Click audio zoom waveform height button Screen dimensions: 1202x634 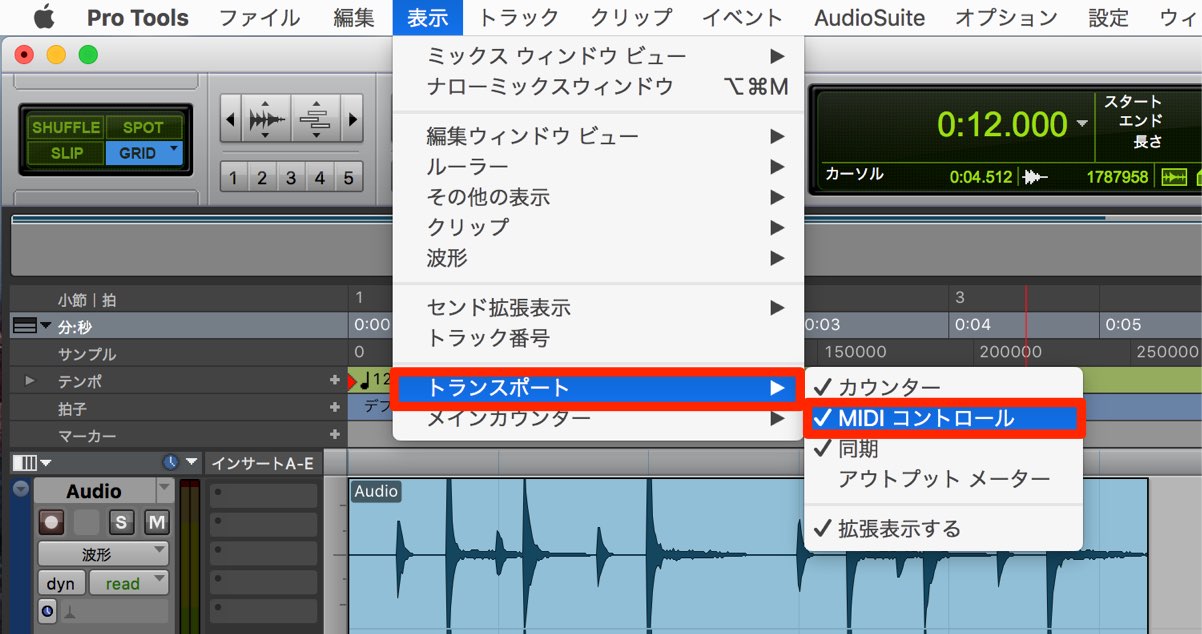(x=265, y=119)
